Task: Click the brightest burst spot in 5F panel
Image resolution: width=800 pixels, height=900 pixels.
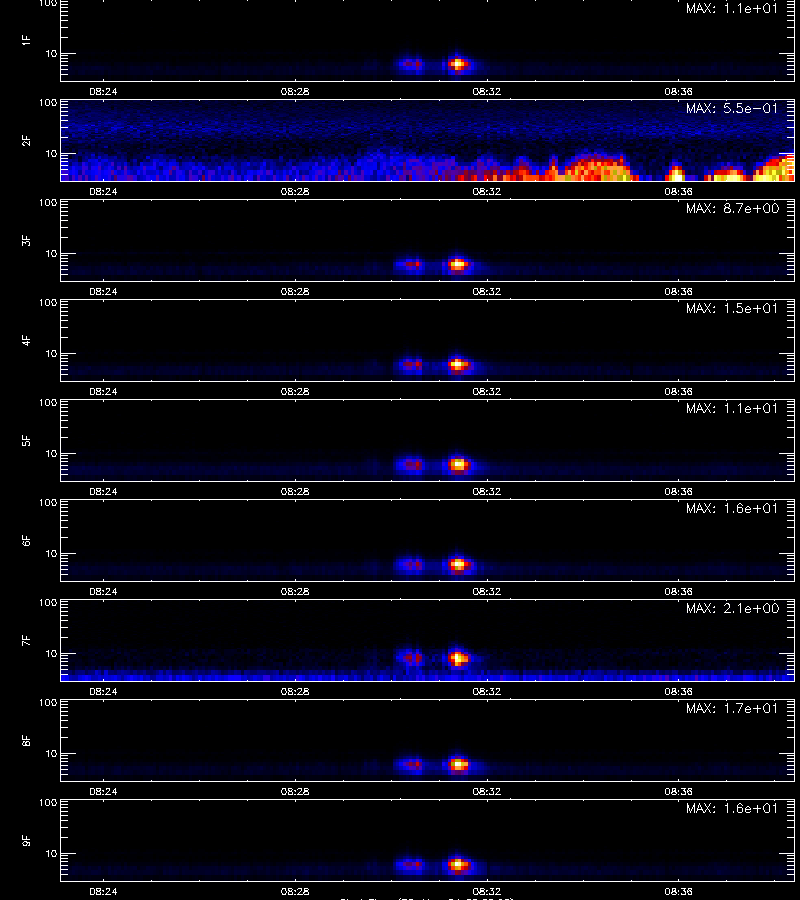Action: coord(458,464)
